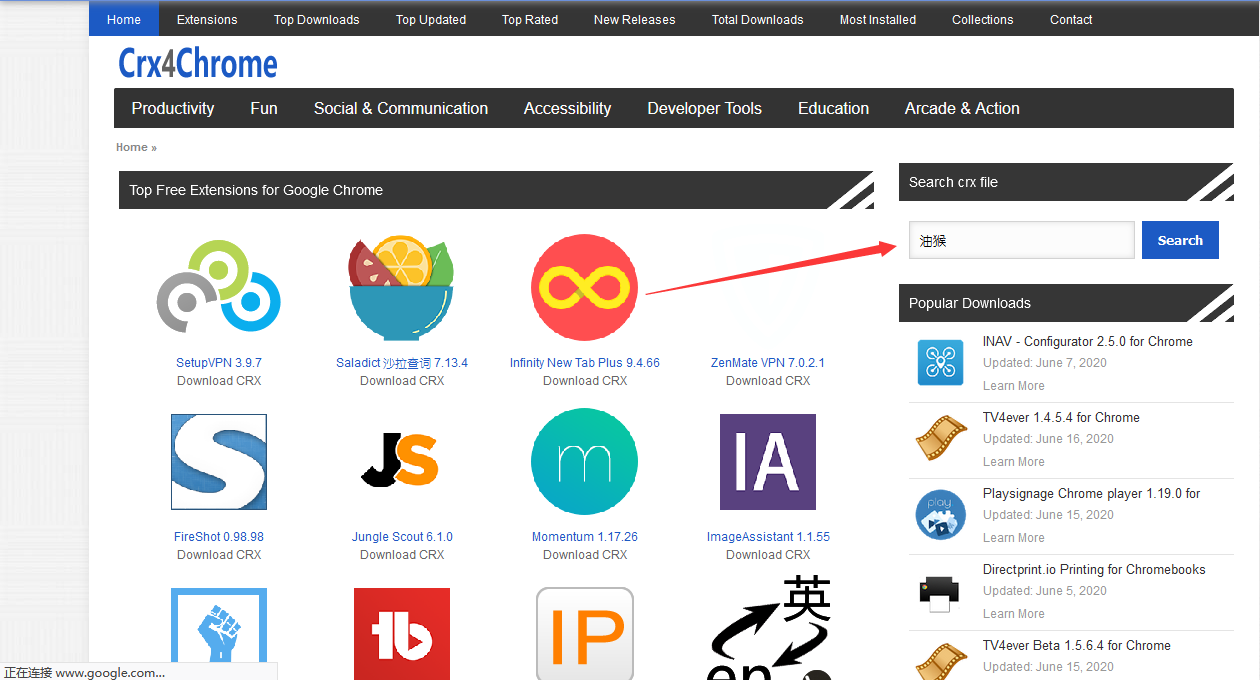Click Download CRX under FireShot
This screenshot has height=680, width=1260.
pos(219,555)
